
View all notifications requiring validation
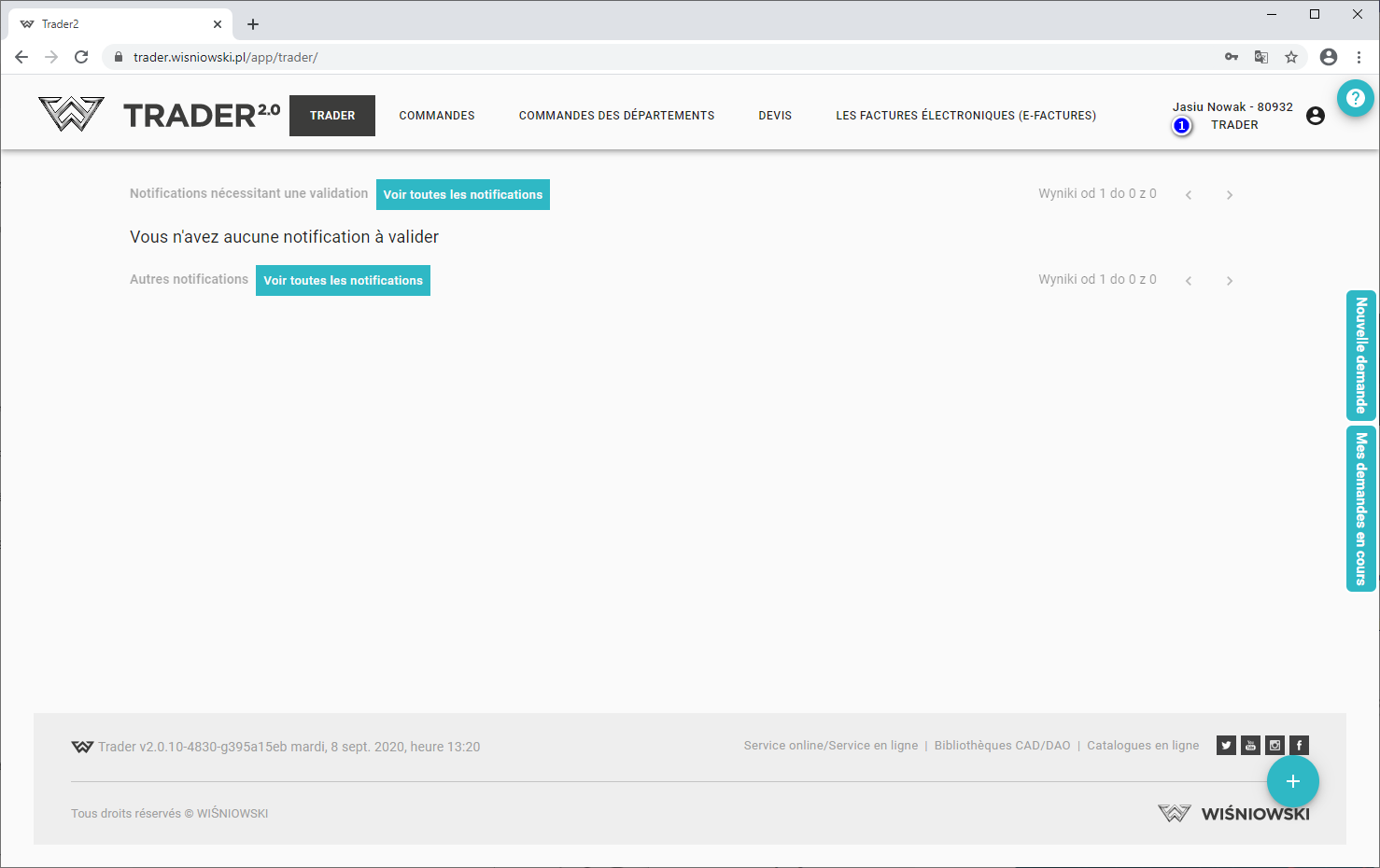coord(462,195)
